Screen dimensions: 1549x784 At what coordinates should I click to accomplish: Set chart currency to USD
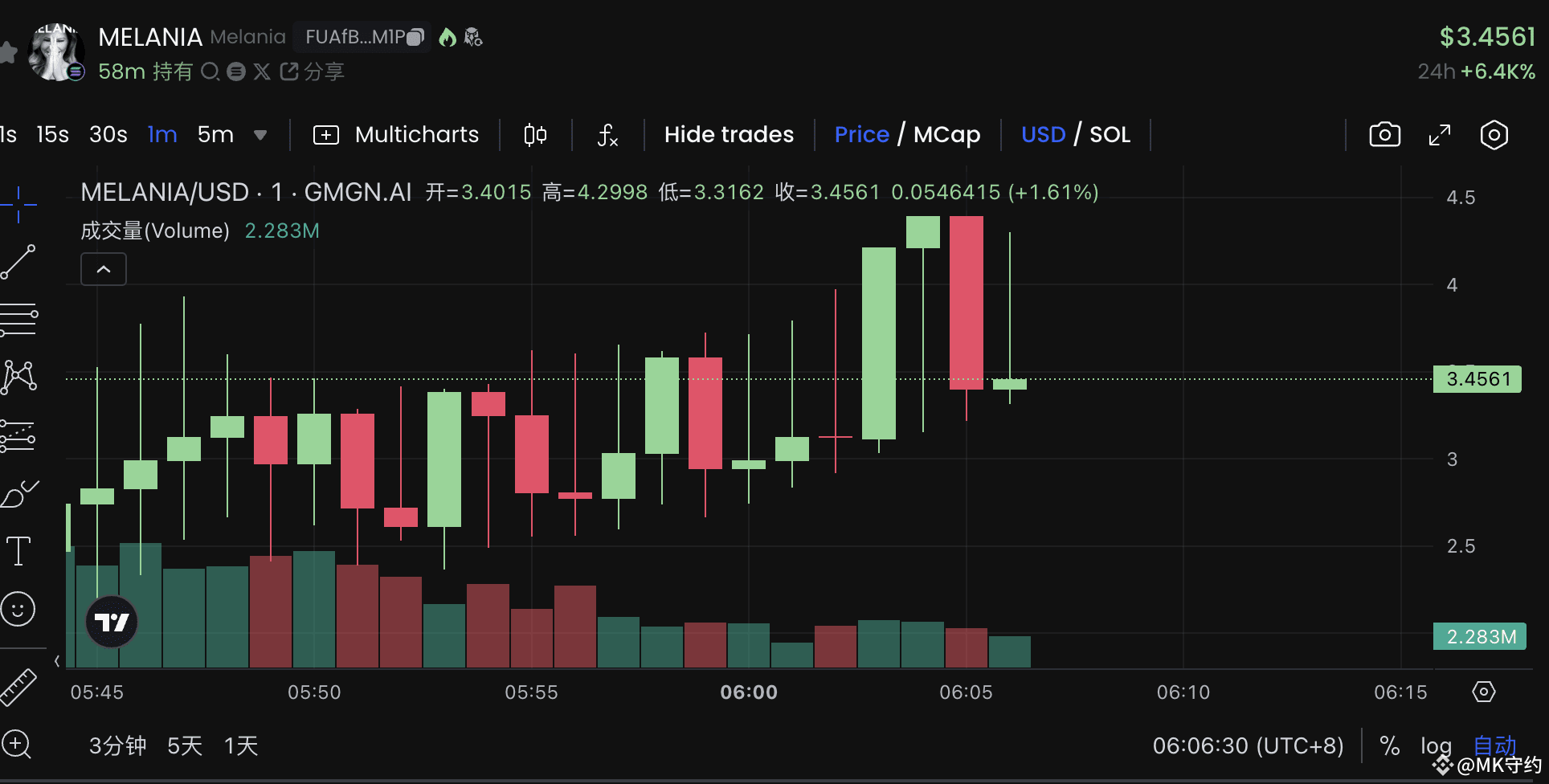[1043, 134]
